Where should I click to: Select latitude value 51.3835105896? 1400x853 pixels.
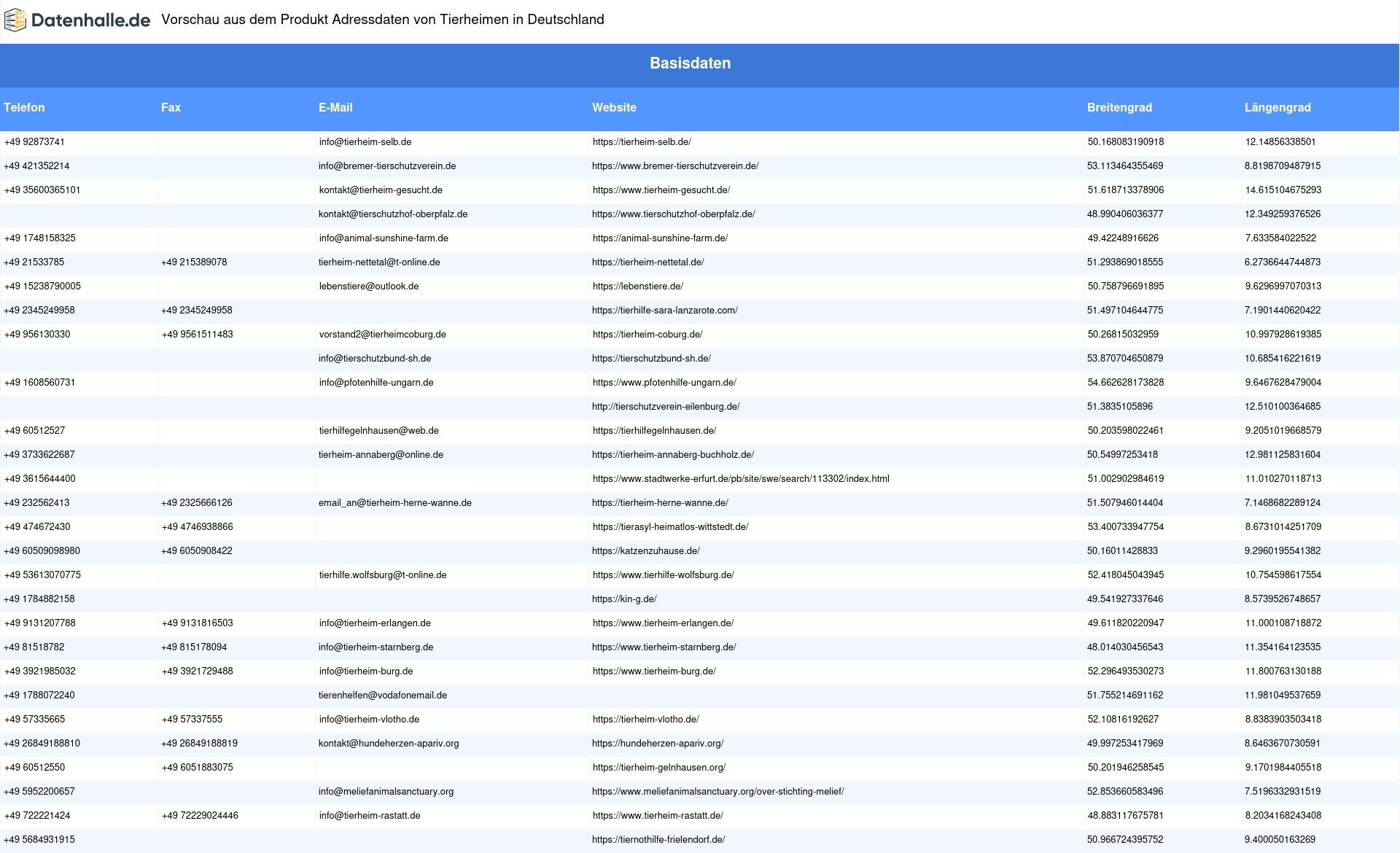tap(1120, 407)
